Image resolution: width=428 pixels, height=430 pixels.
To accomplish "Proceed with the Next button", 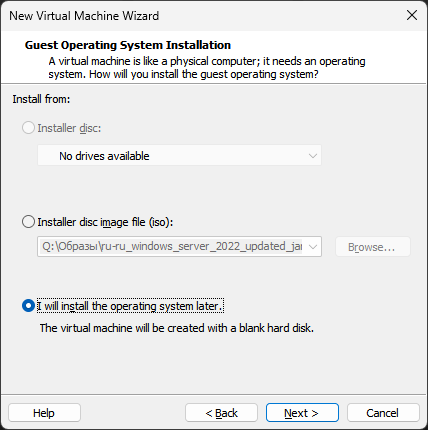I will click(302, 413).
